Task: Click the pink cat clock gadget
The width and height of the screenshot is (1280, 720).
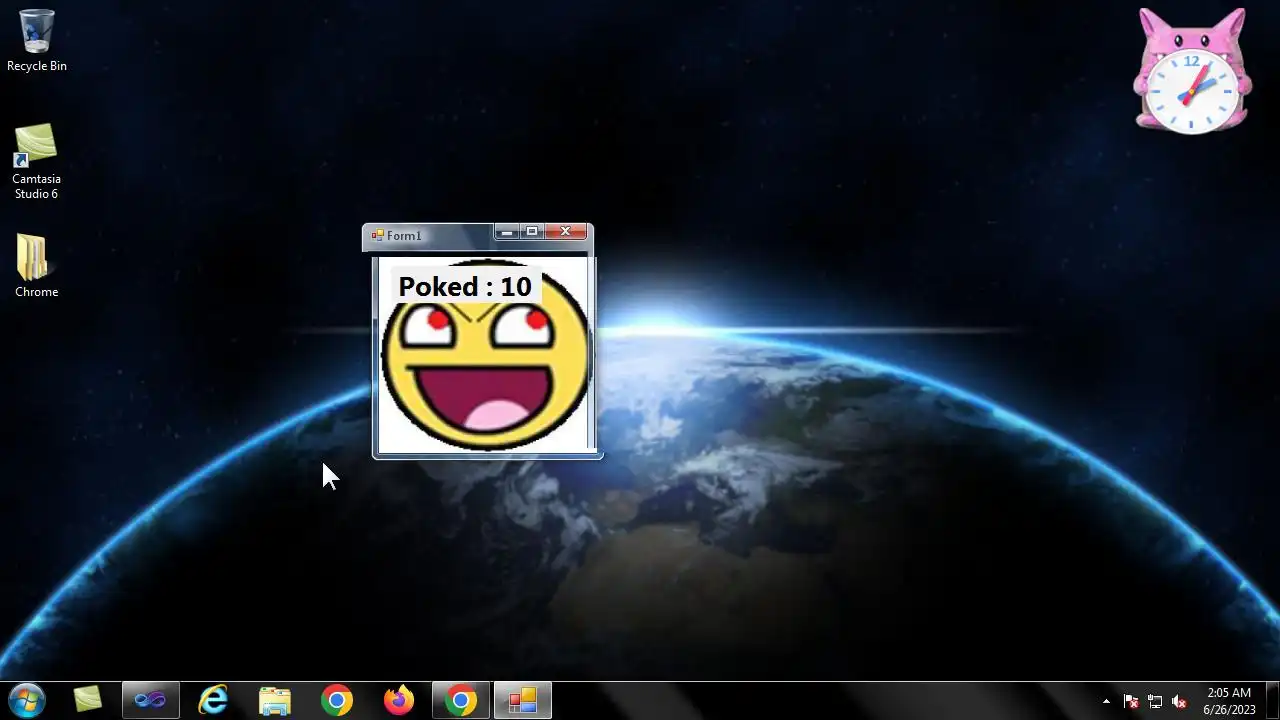Action: coord(1192,71)
